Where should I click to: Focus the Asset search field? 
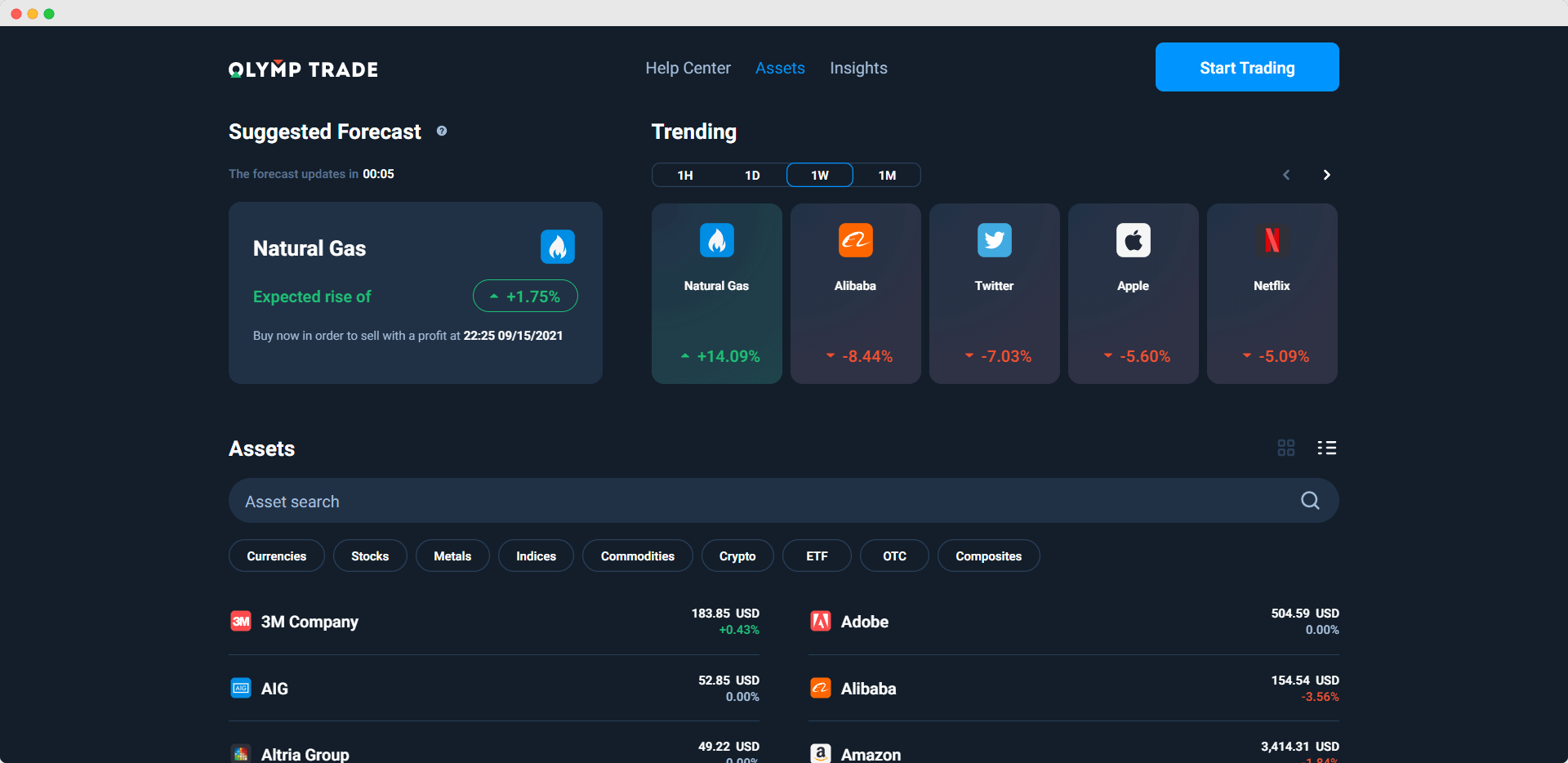click(x=784, y=501)
